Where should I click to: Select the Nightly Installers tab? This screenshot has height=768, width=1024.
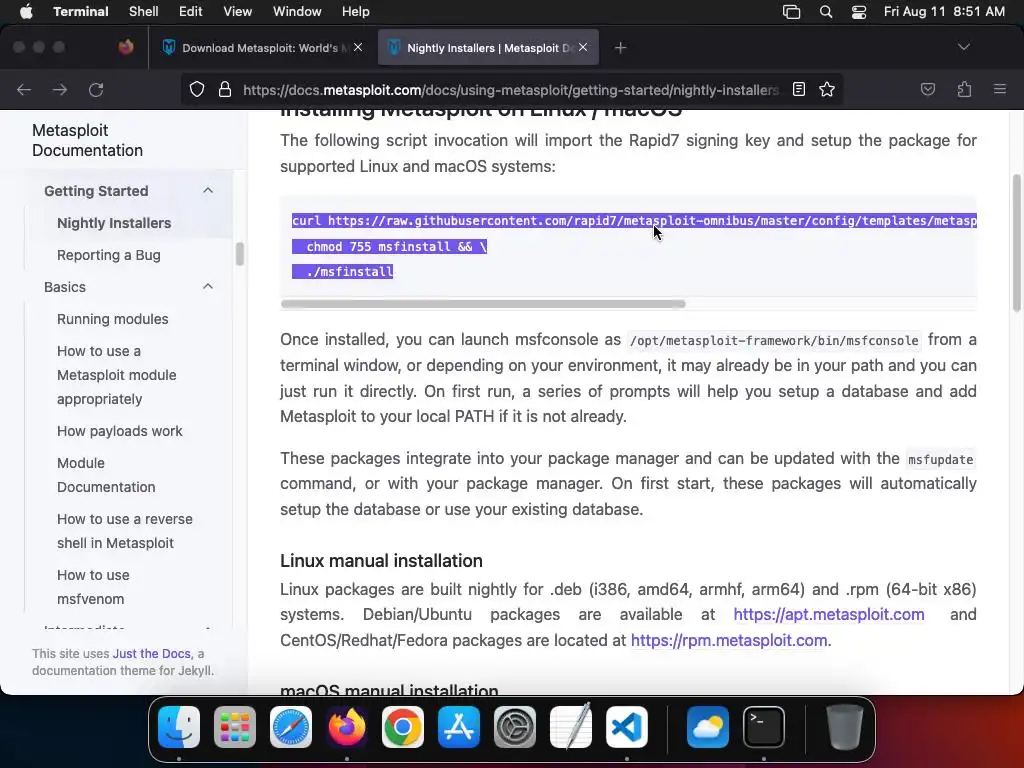[488, 48]
